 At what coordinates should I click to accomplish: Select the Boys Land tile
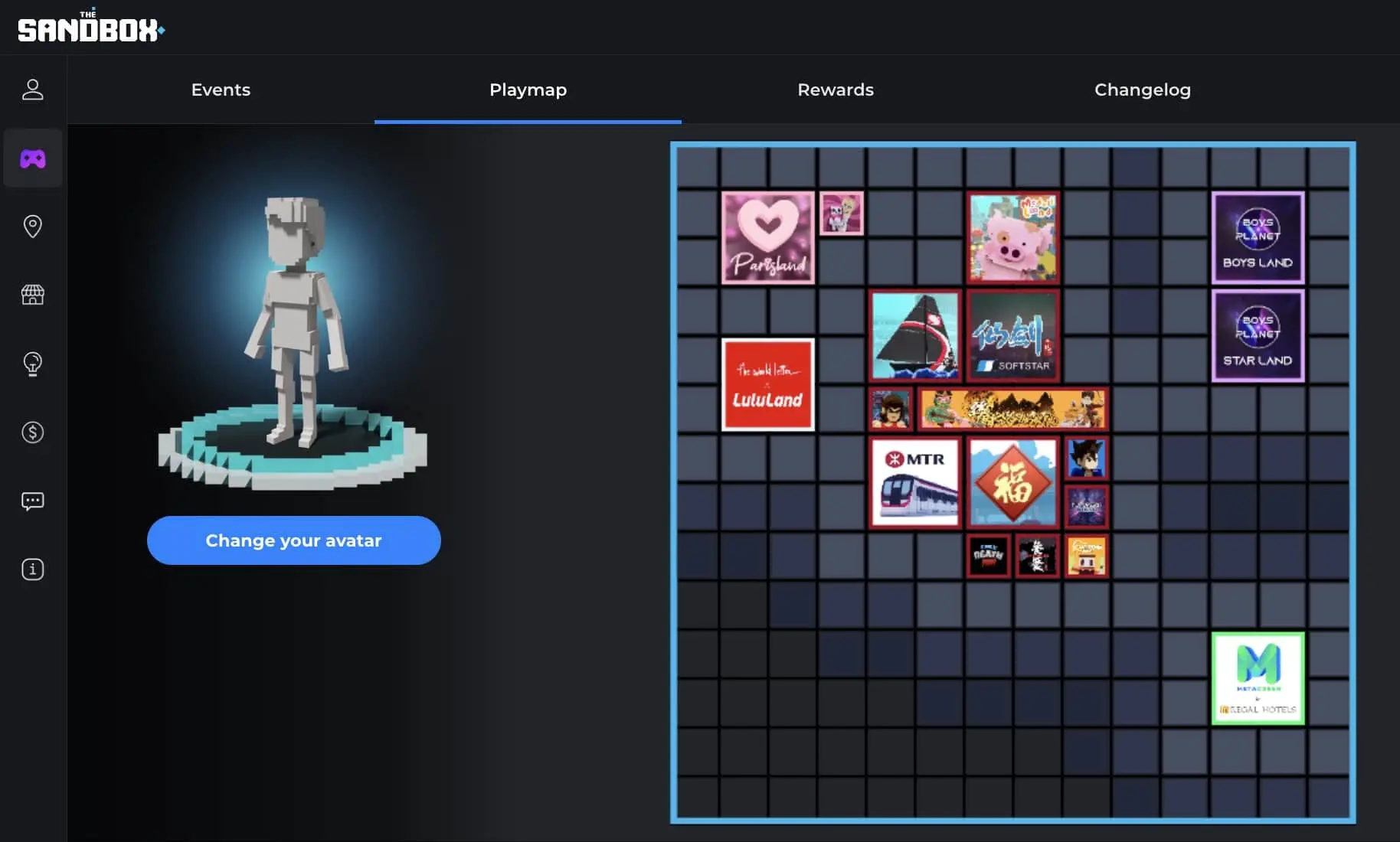(x=1258, y=237)
